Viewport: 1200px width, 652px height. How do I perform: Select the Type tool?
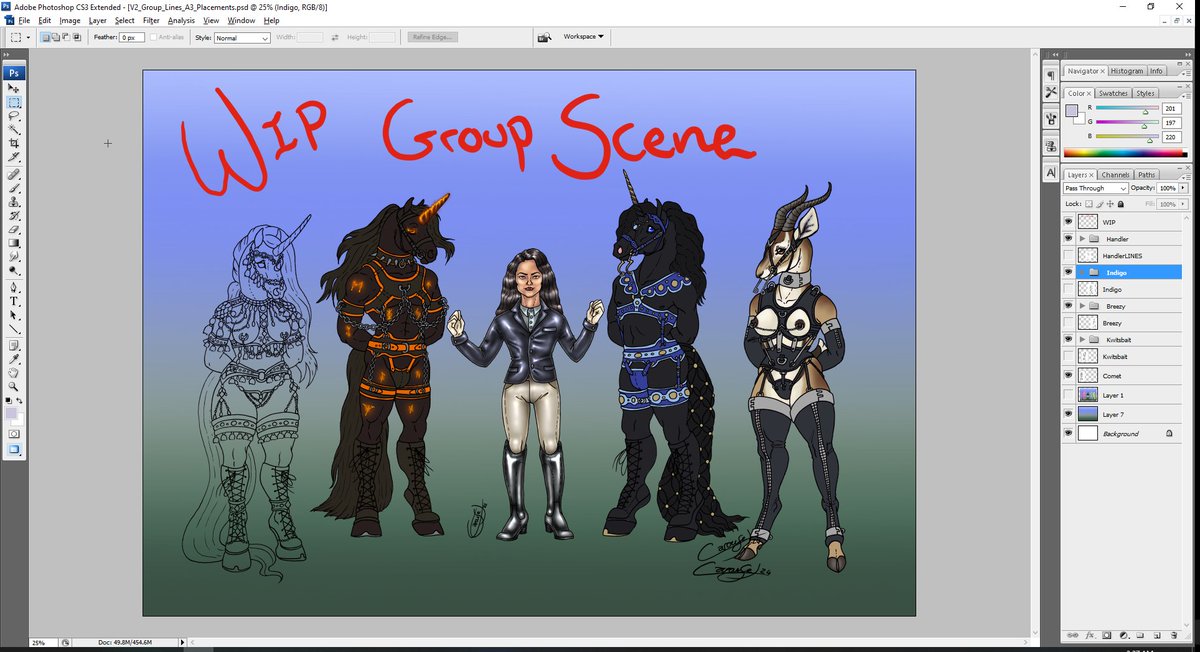pos(14,301)
